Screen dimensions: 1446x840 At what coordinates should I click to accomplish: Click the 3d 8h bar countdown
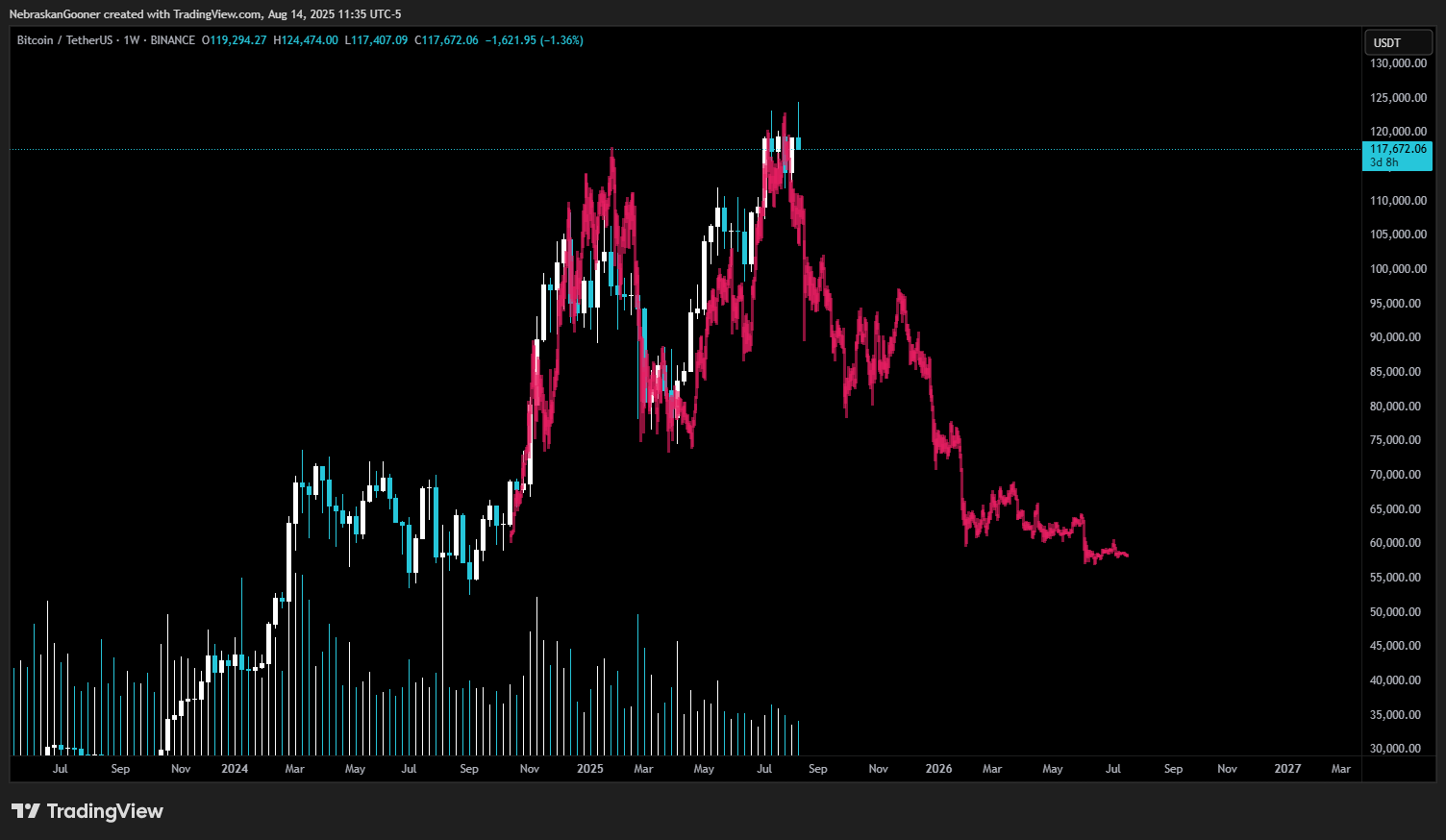tap(1384, 162)
